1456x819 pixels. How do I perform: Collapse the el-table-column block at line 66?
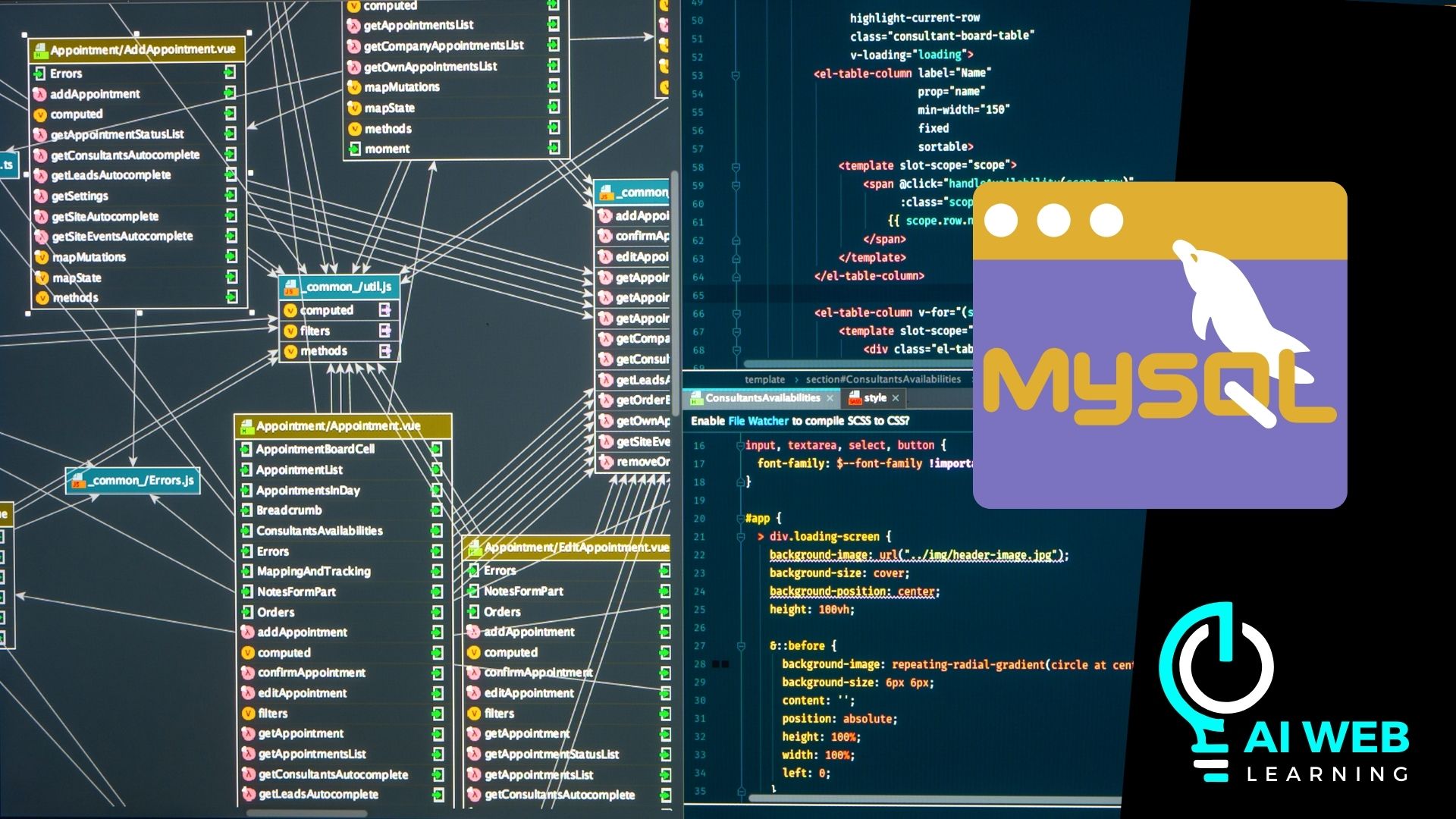[736, 313]
